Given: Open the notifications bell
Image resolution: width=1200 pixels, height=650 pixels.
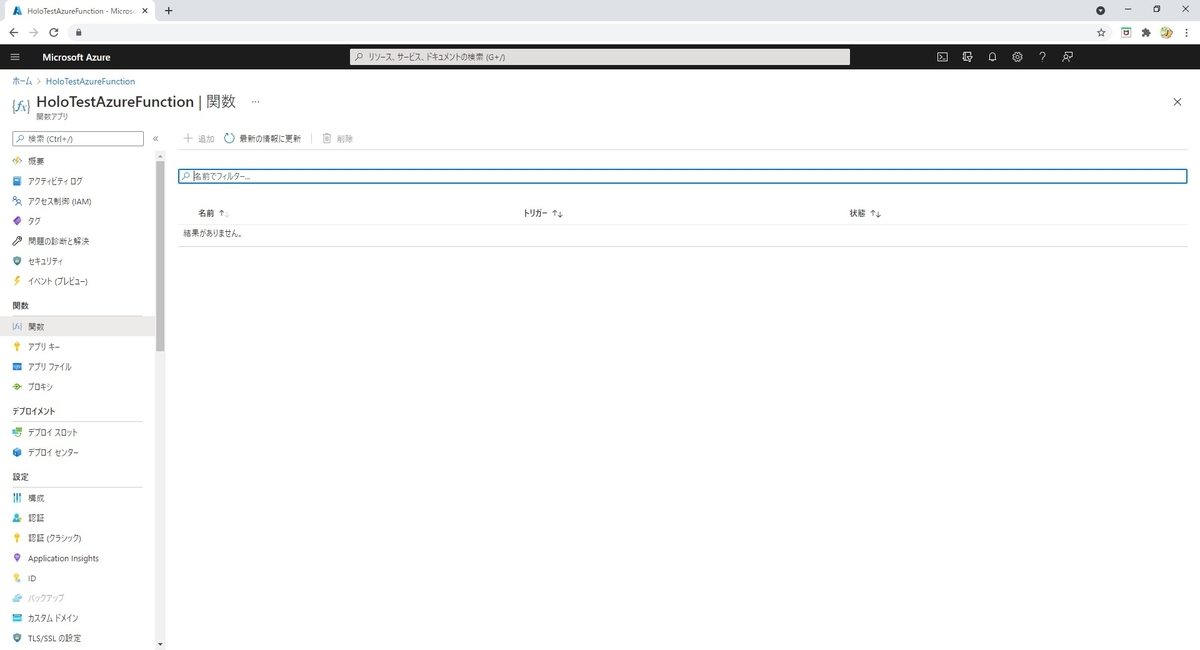Looking at the screenshot, I should pos(992,57).
